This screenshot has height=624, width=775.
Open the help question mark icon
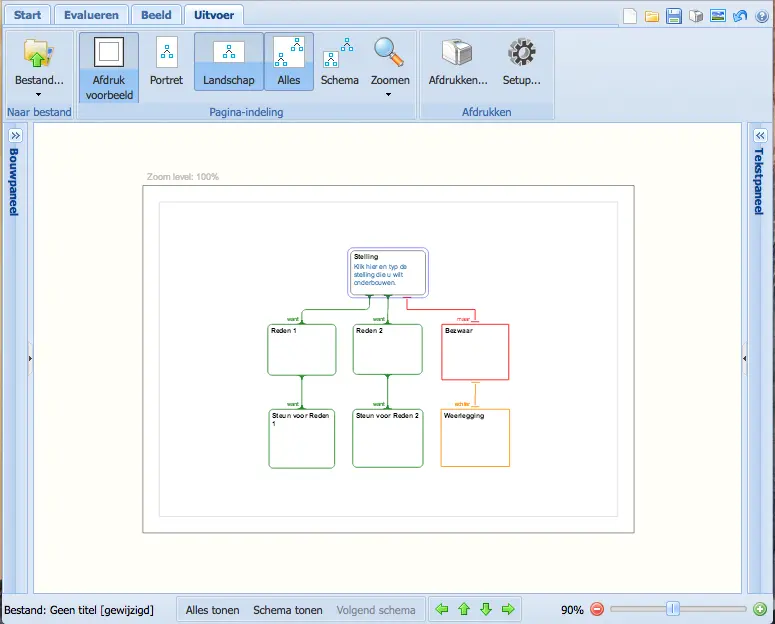click(762, 16)
